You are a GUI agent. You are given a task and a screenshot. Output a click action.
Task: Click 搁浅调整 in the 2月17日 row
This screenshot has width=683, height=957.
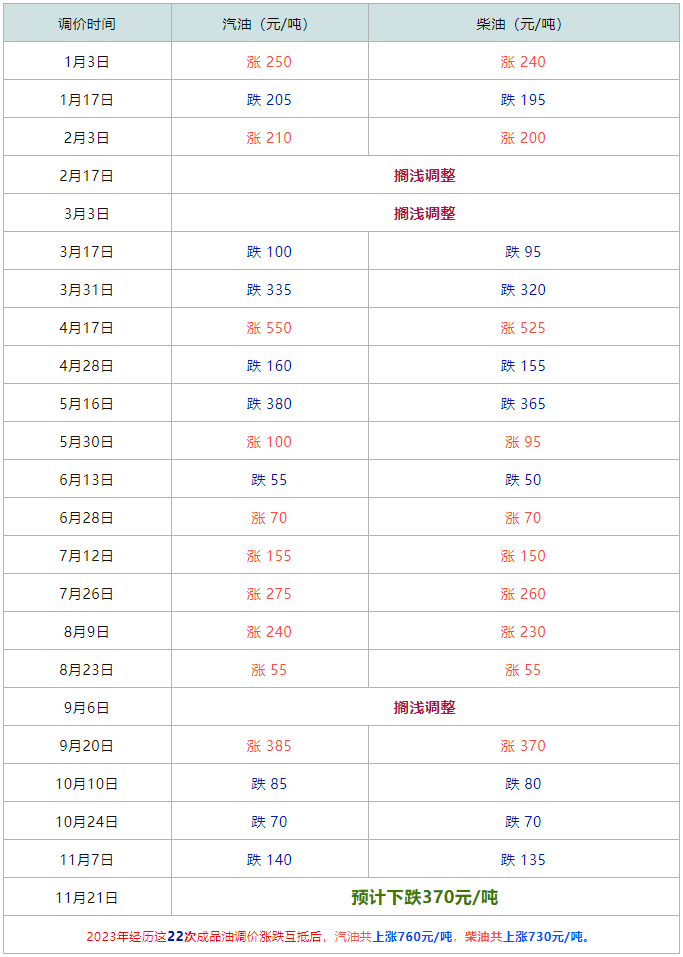pos(425,176)
